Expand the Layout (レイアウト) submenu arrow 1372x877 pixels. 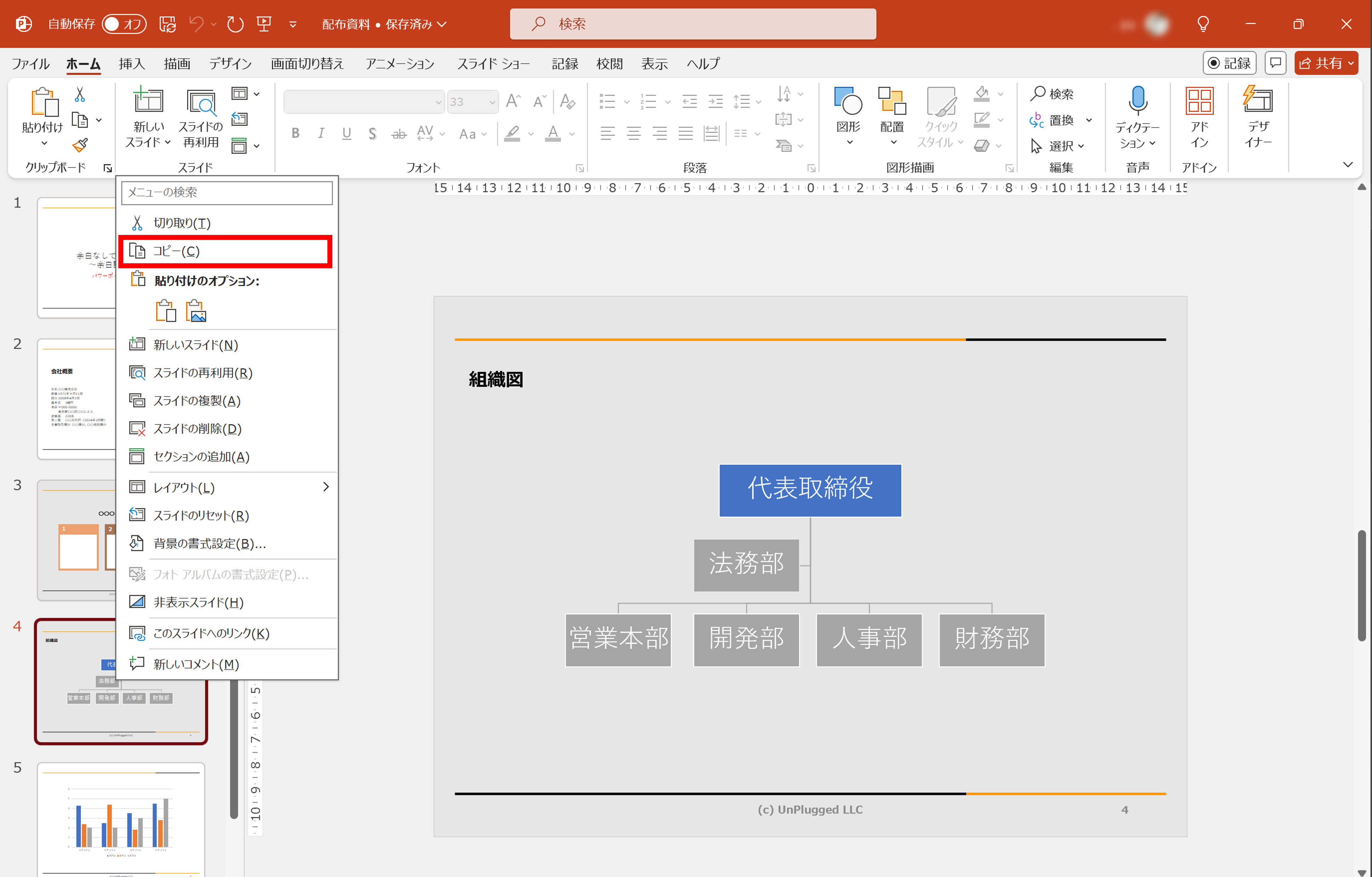coord(326,487)
